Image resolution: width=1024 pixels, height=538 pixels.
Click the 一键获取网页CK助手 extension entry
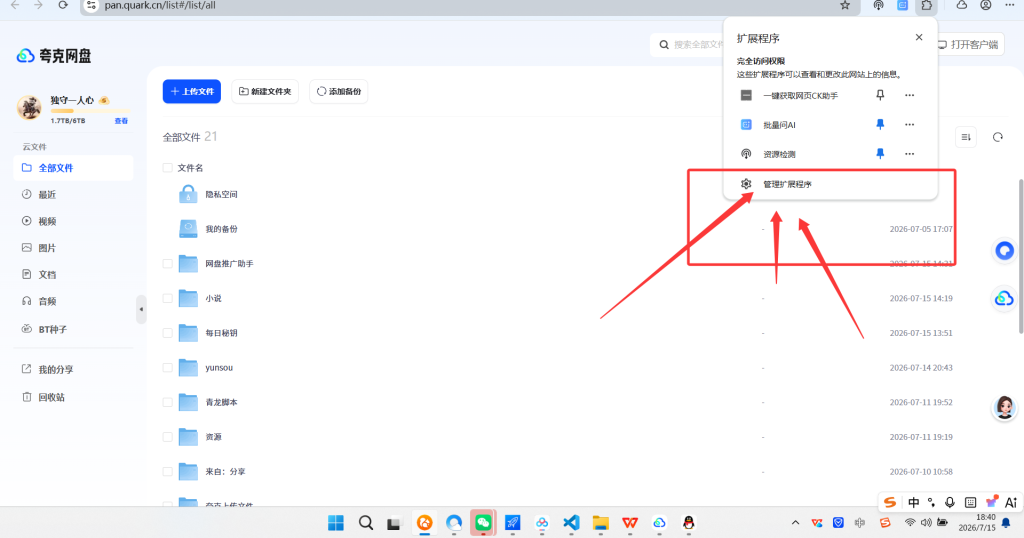tap(800, 95)
